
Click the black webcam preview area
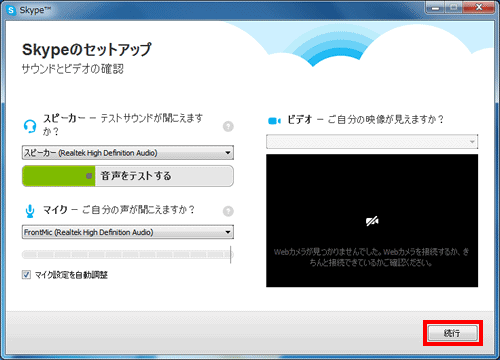372,220
